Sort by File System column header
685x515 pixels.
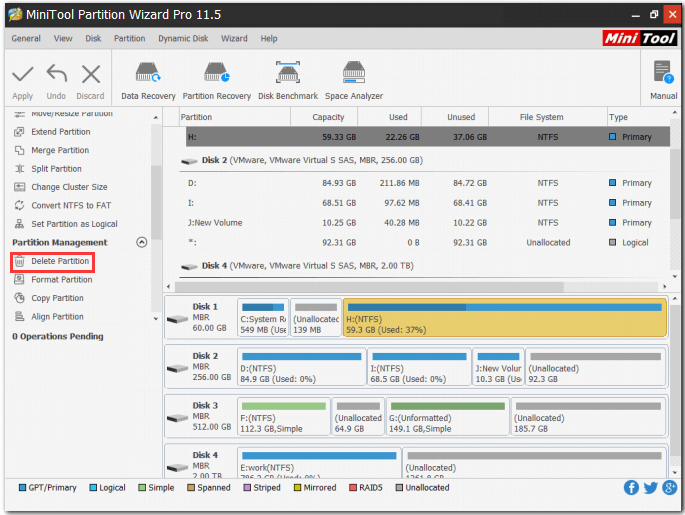(x=547, y=117)
